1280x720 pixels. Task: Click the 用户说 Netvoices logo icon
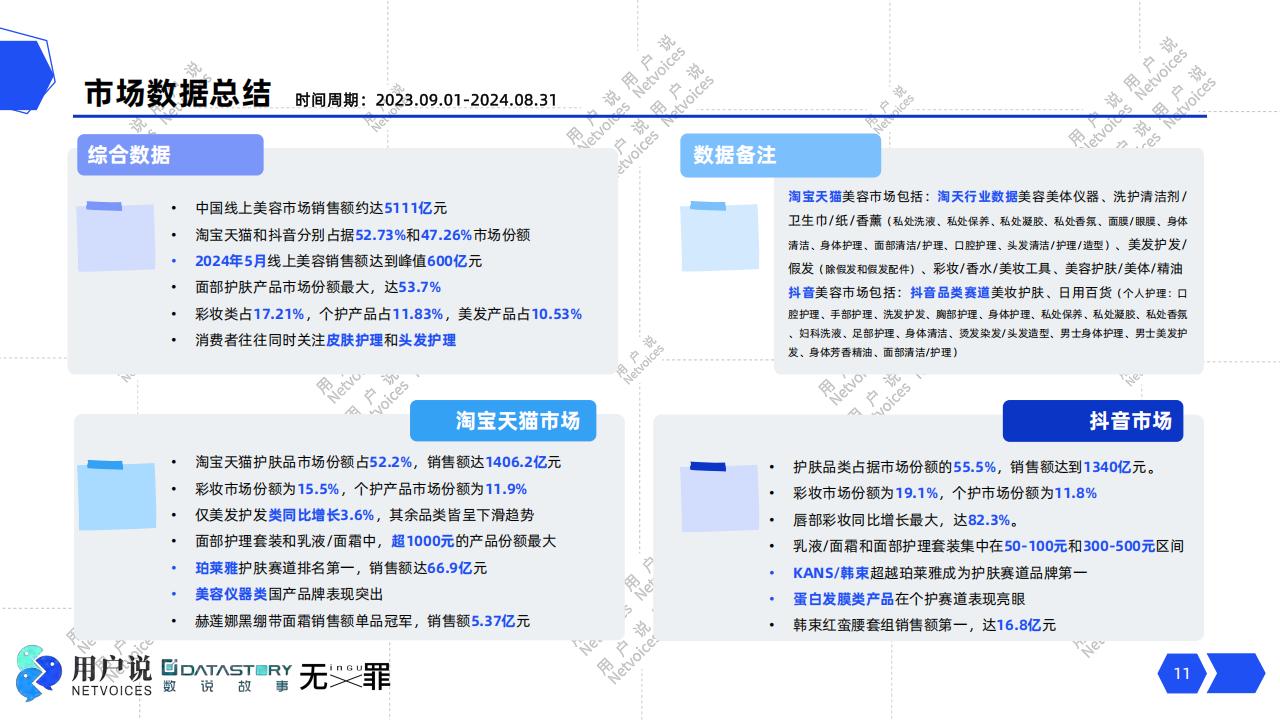point(40,672)
